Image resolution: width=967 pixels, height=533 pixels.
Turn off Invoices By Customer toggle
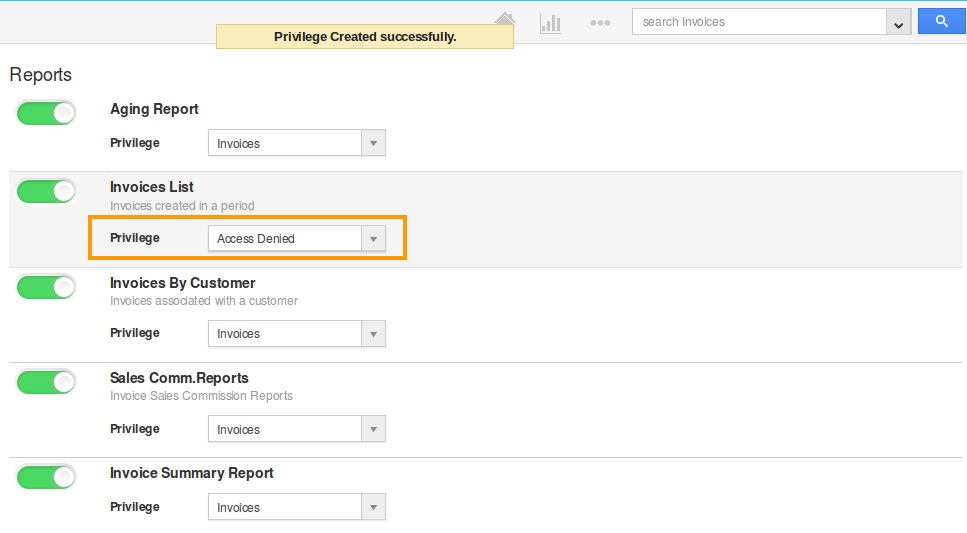pyautogui.click(x=46, y=287)
